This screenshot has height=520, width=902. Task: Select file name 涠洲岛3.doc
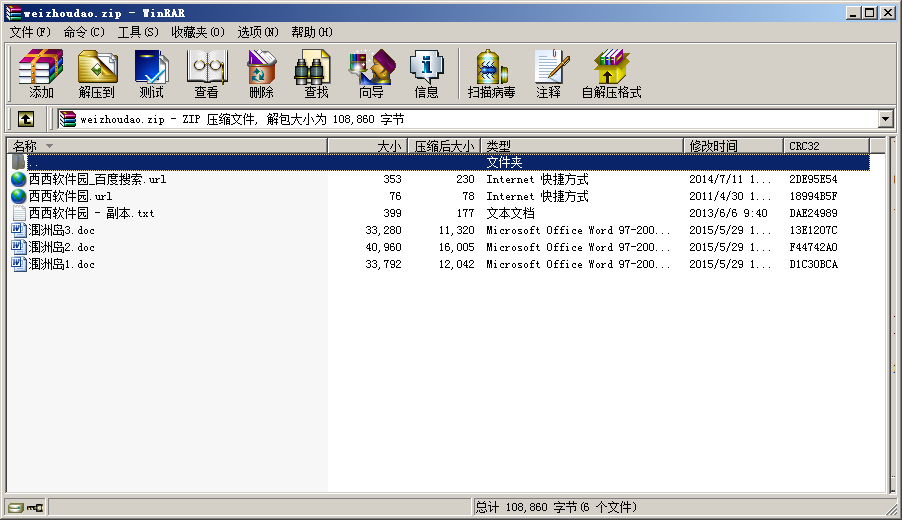click(62, 230)
